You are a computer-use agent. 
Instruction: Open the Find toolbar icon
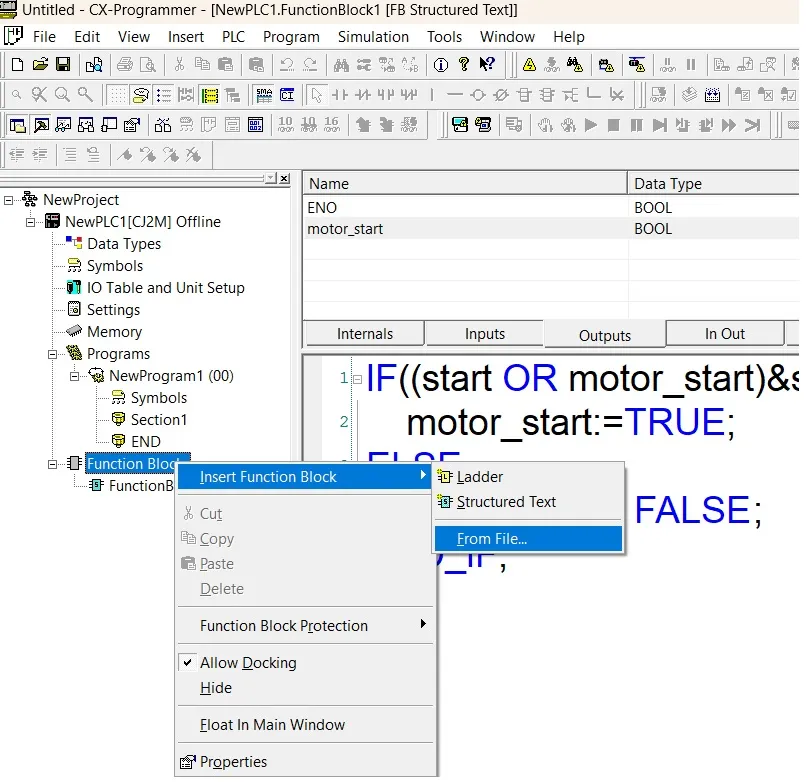[x=340, y=64]
